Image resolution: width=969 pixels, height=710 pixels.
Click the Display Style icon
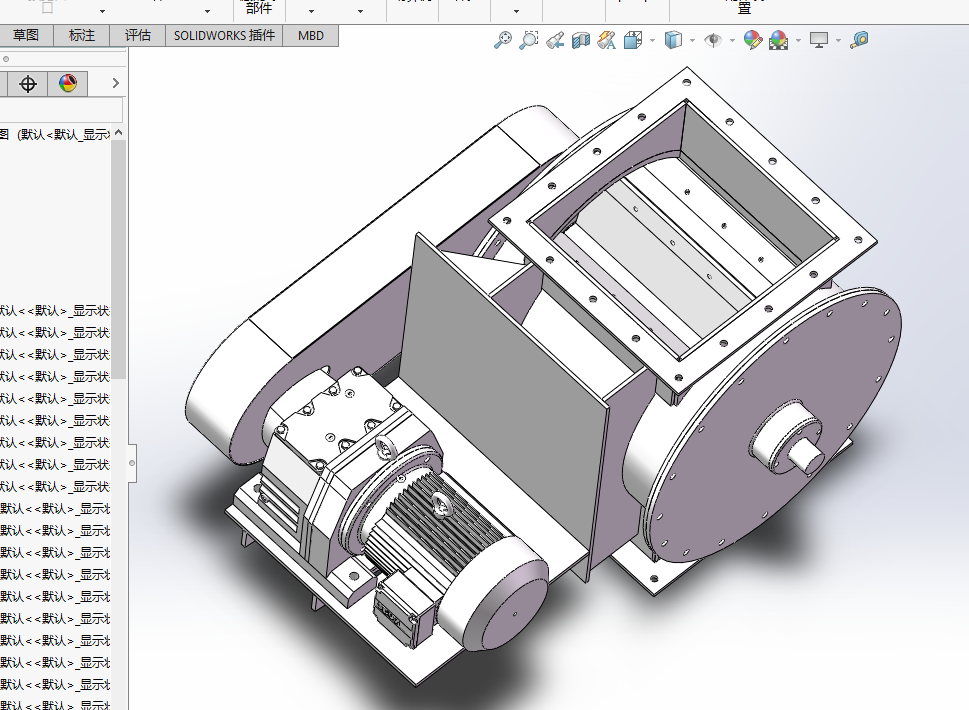[674, 40]
